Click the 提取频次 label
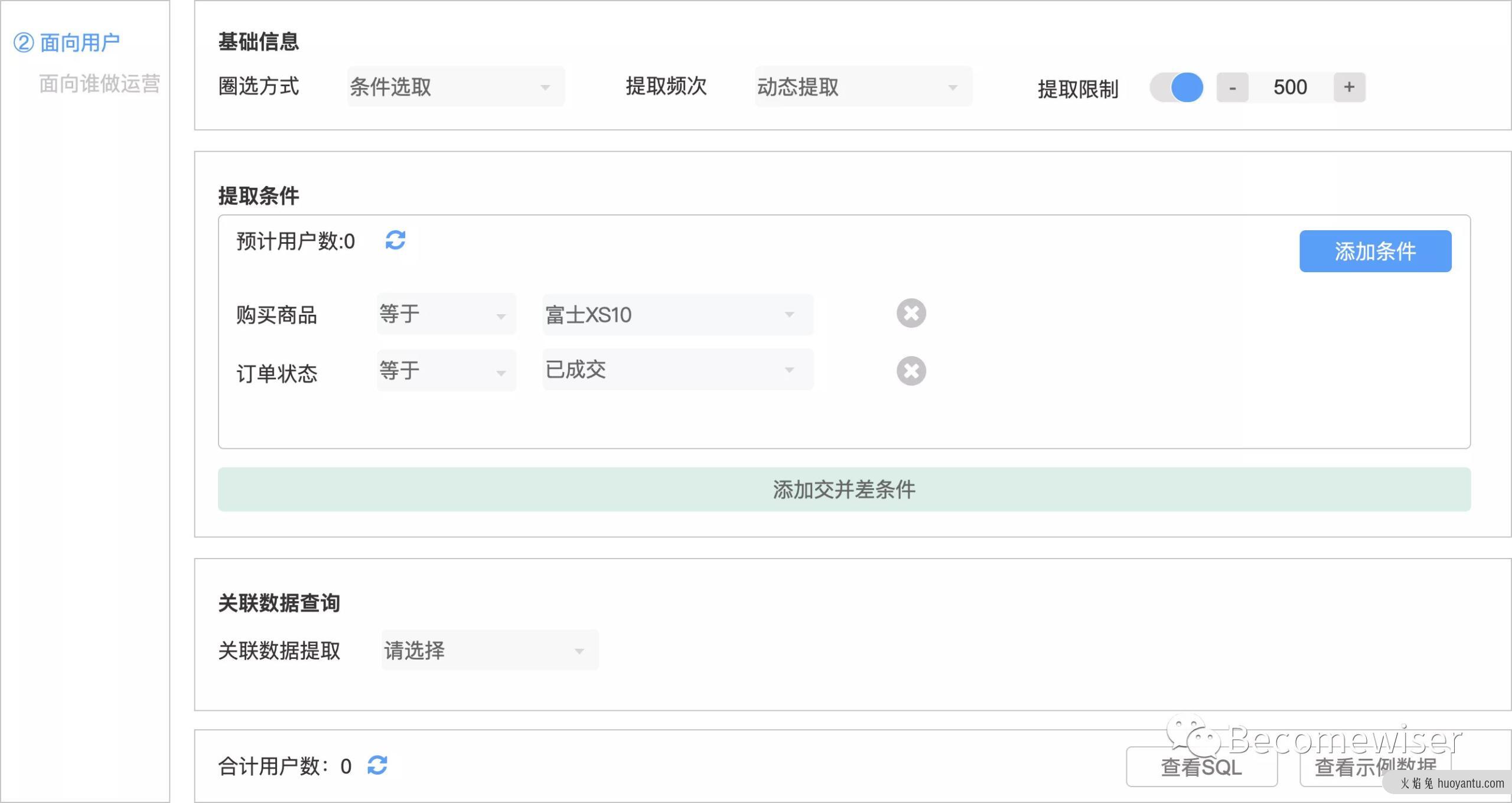This screenshot has height=803, width=1512. [x=666, y=86]
